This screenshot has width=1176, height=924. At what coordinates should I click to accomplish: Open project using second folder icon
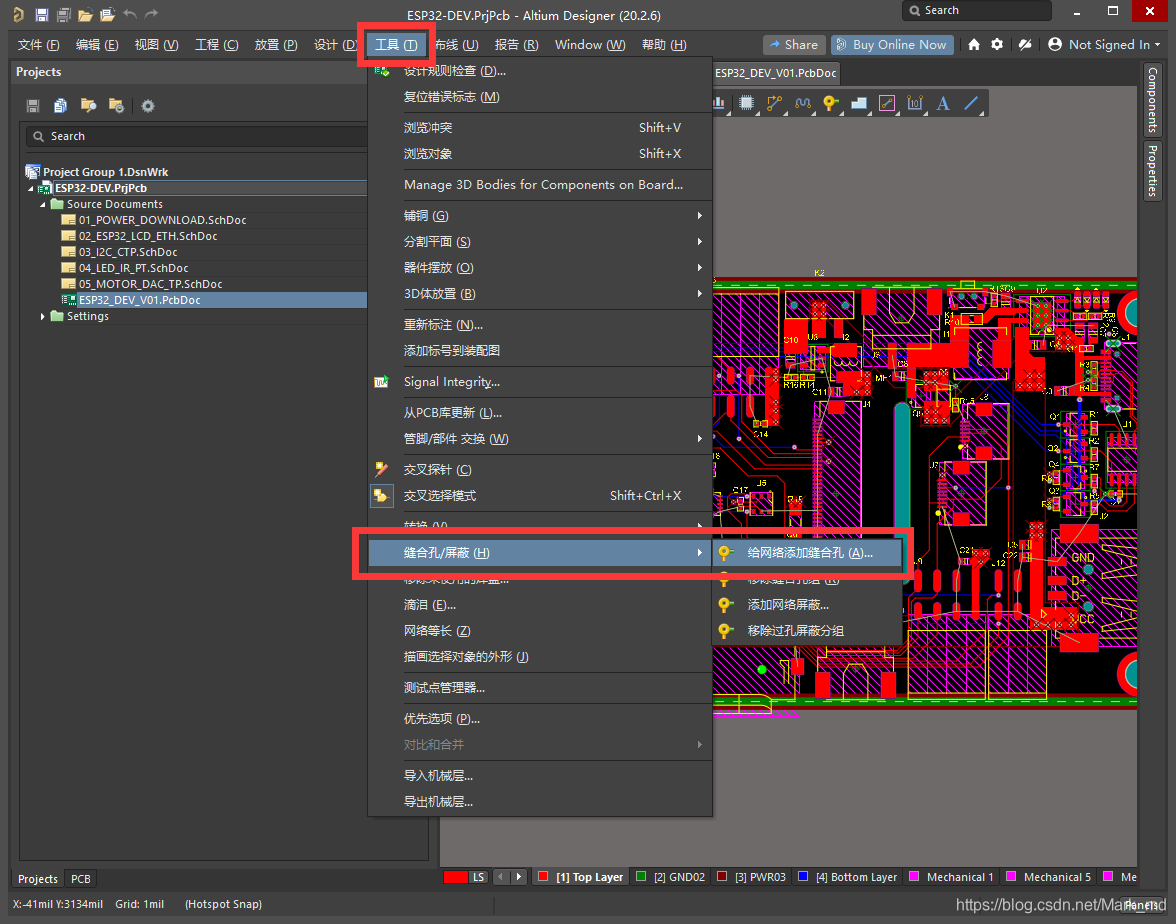tap(107, 14)
